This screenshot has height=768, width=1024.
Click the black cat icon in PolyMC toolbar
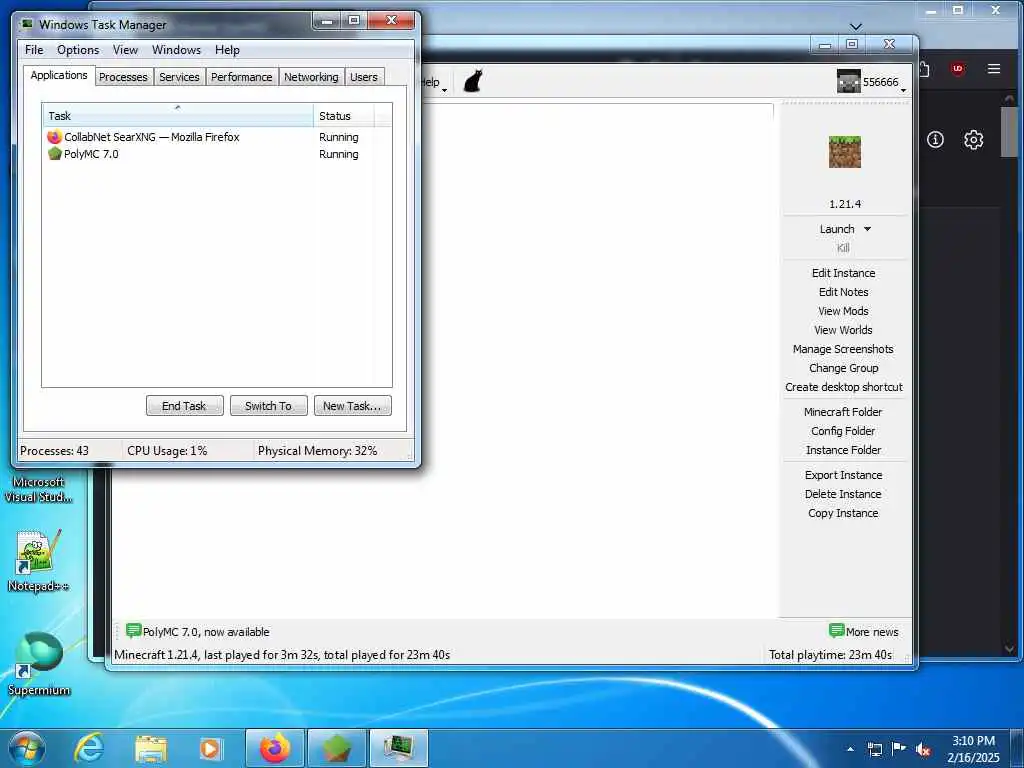click(473, 81)
